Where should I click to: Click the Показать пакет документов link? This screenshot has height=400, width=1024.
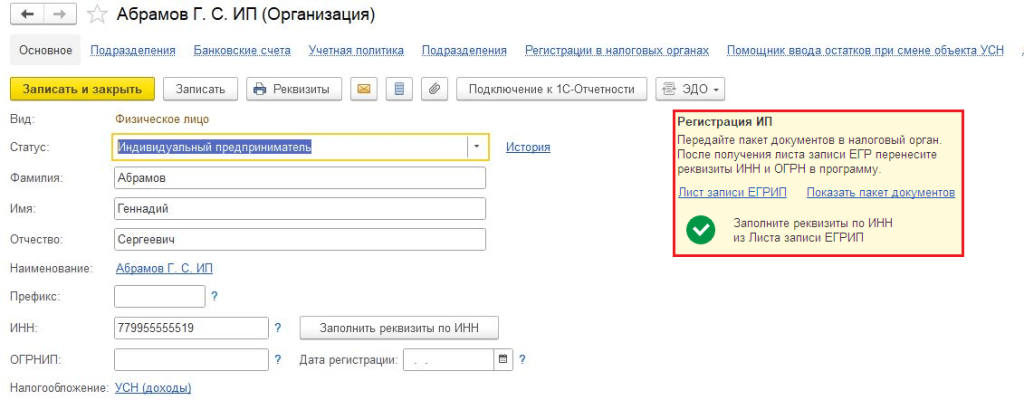point(881,192)
